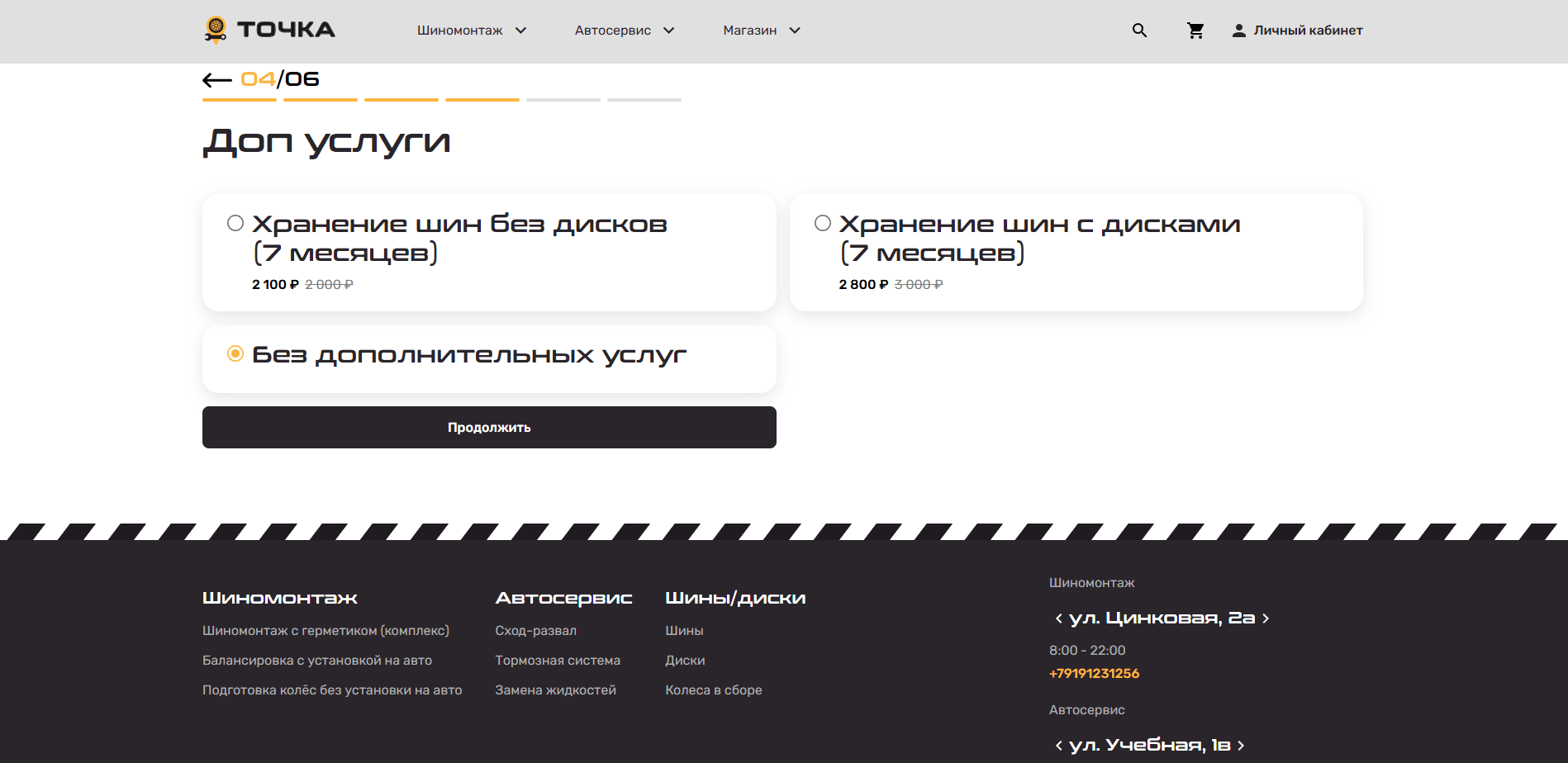This screenshot has width=1568, height=763.
Task: Show next address after ул. Цинковая, 2а
Action: 1266,618
